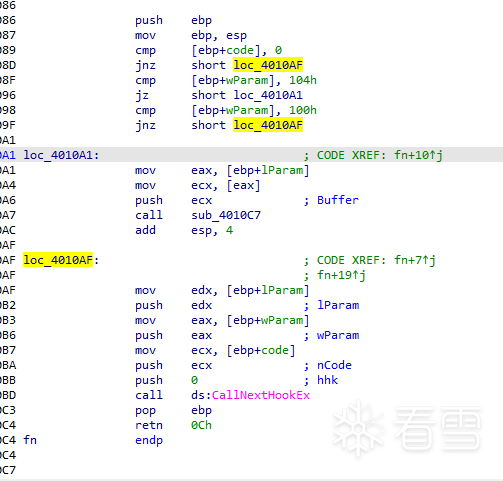Click the loc_4010A1 label definition

(x=61, y=155)
